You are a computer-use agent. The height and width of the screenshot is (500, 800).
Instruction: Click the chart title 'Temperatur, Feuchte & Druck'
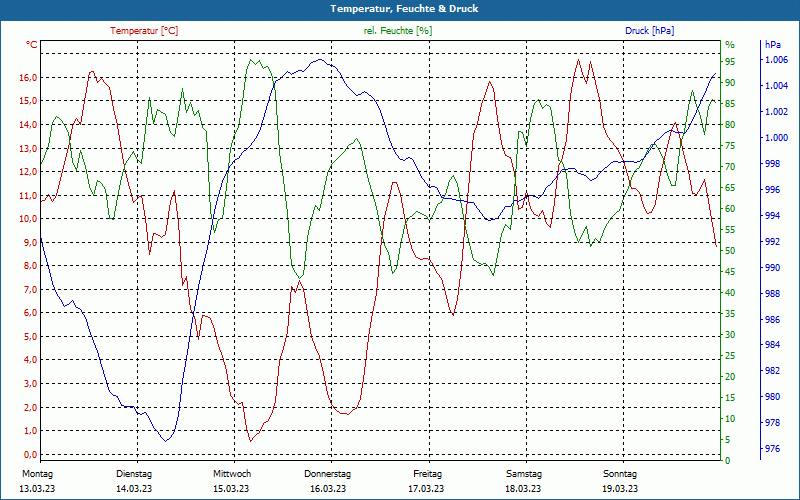404,9
